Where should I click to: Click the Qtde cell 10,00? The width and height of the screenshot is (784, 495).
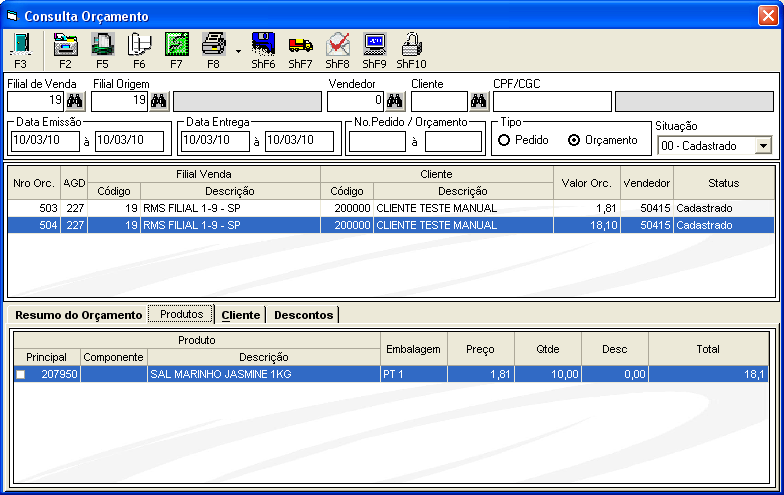click(548, 374)
